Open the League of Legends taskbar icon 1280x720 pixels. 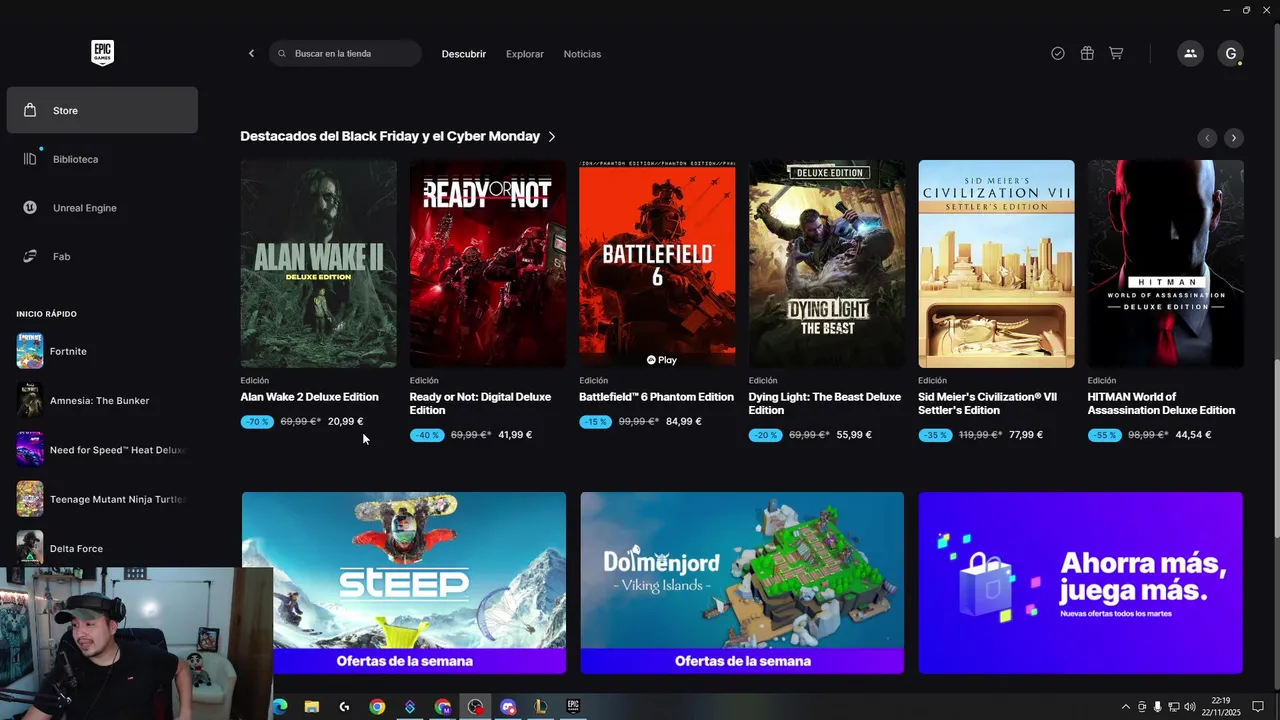click(x=541, y=707)
